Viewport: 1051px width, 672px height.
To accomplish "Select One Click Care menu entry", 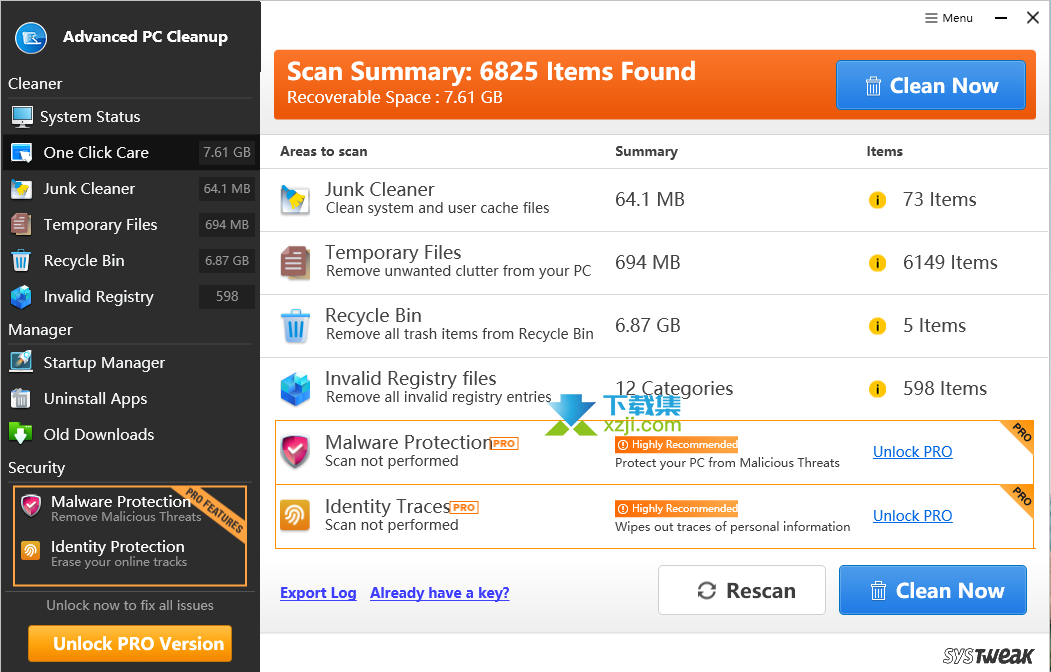I will 130,153.
